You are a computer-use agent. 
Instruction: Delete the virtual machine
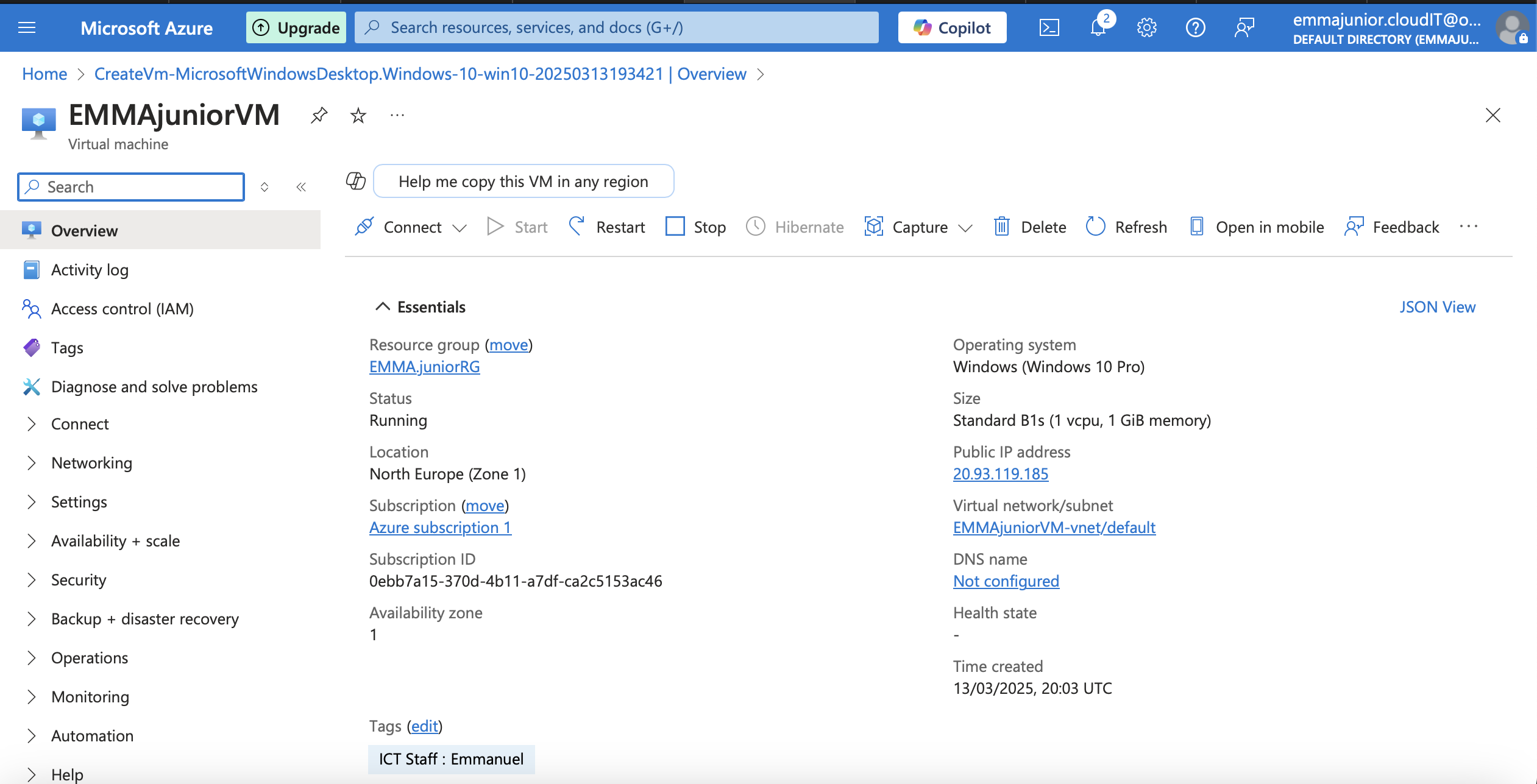coord(1030,227)
